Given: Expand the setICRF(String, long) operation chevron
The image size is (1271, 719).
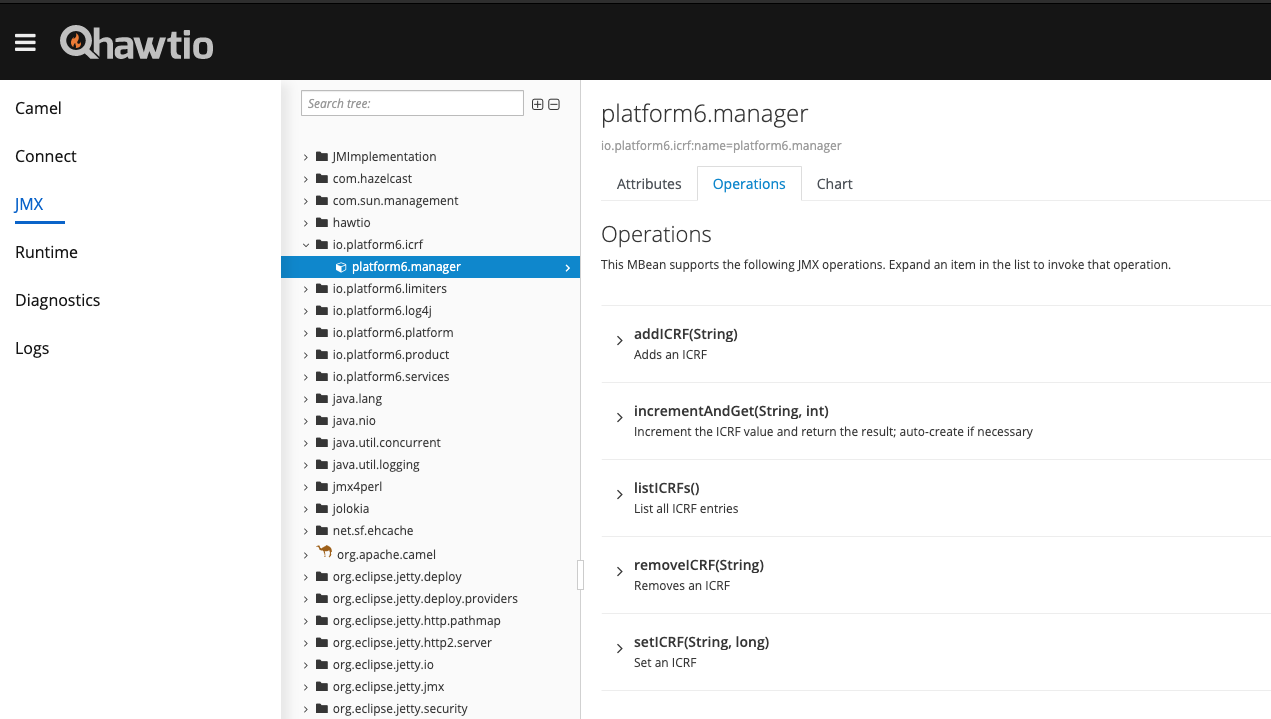Looking at the screenshot, I should (620, 649).
